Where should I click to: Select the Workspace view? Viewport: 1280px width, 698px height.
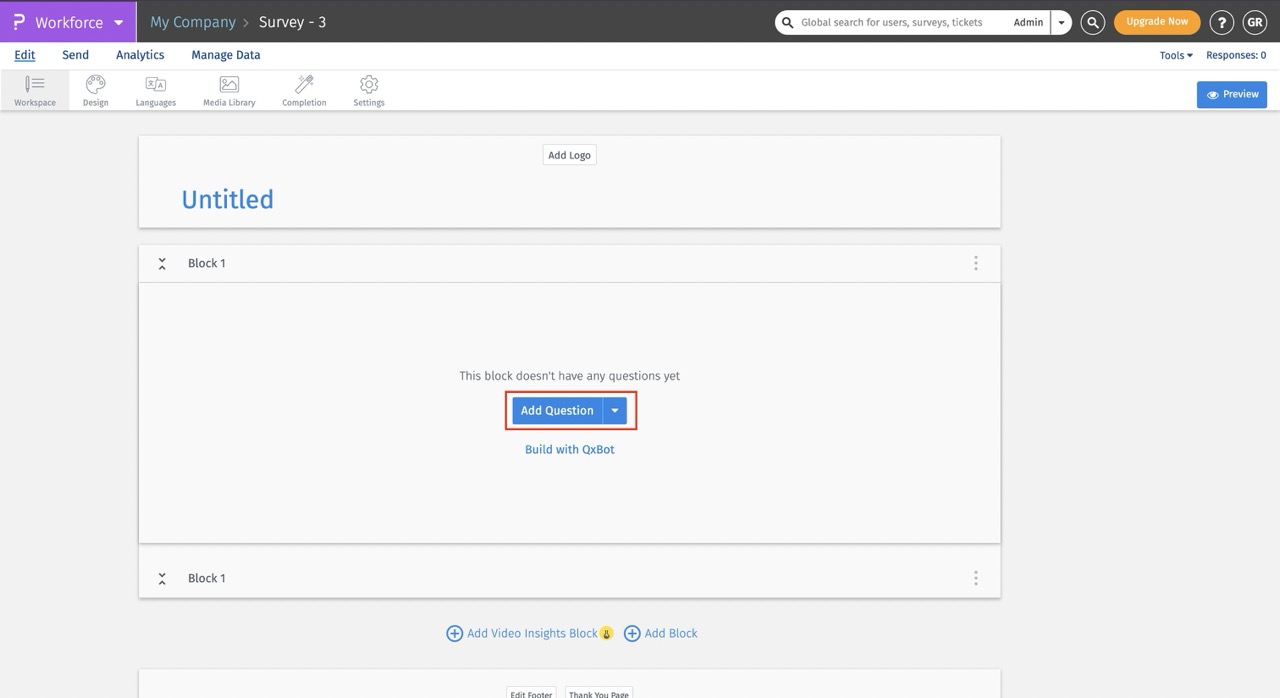pyautogui.click(x=34, y=89)
